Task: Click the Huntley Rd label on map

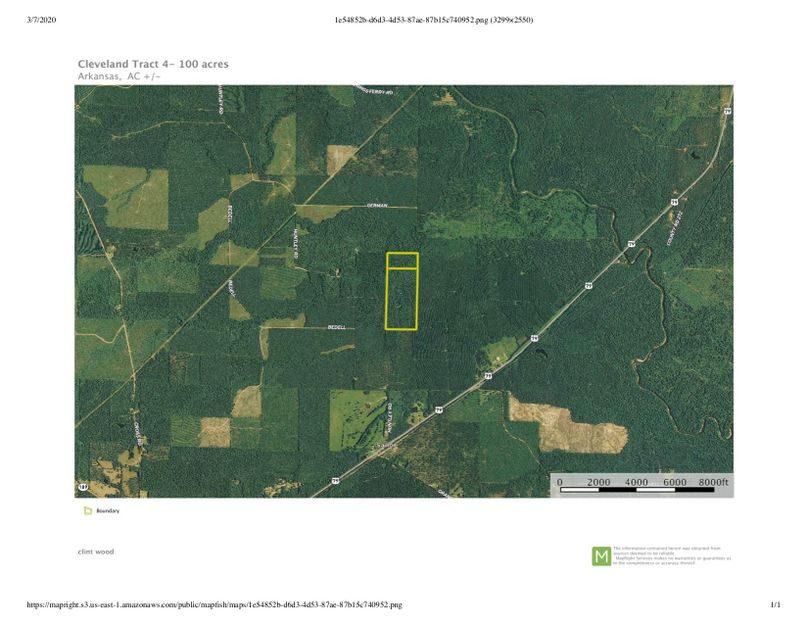Action: [x=296, y=245]
